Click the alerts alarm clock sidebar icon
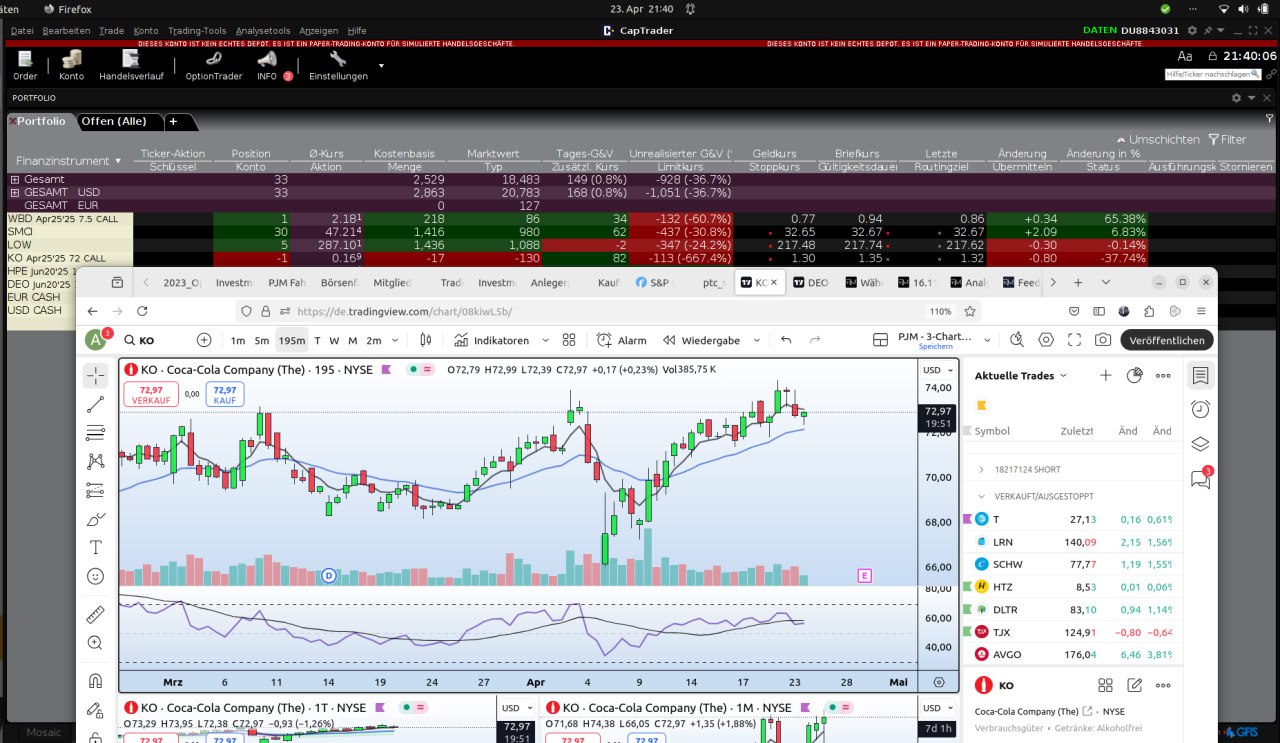The image size is (1280, 743). tap(1200, 409)
